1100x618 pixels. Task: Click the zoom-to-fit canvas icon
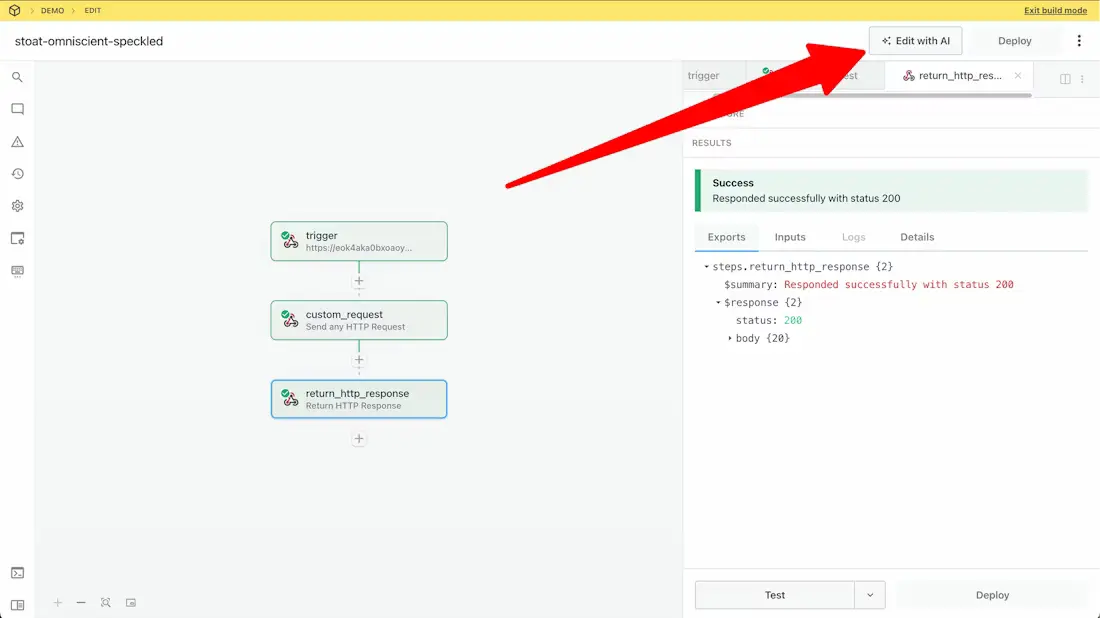pos(105,603)
